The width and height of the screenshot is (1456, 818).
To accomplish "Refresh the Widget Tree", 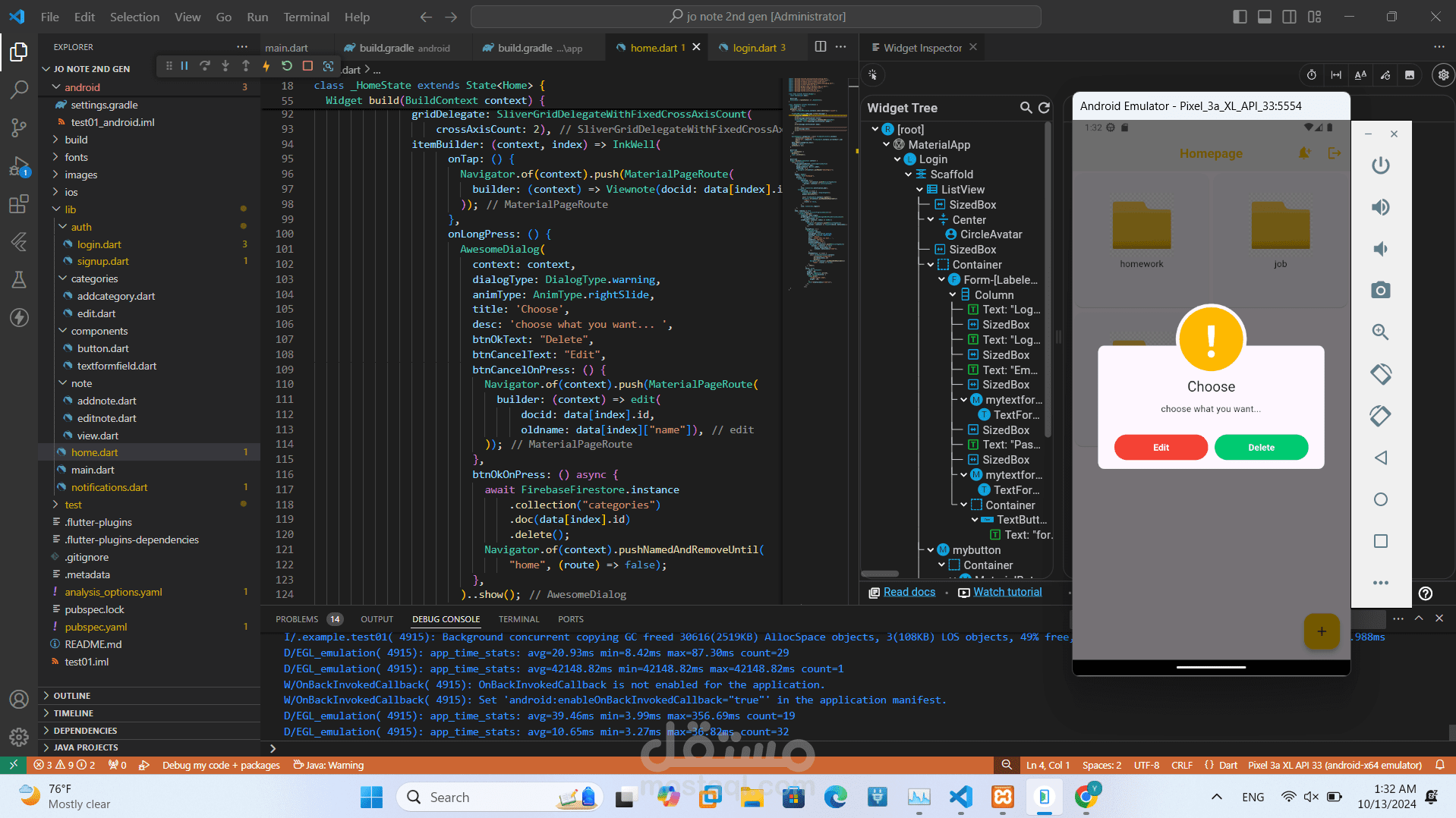I will click(x=1044, y=108).
